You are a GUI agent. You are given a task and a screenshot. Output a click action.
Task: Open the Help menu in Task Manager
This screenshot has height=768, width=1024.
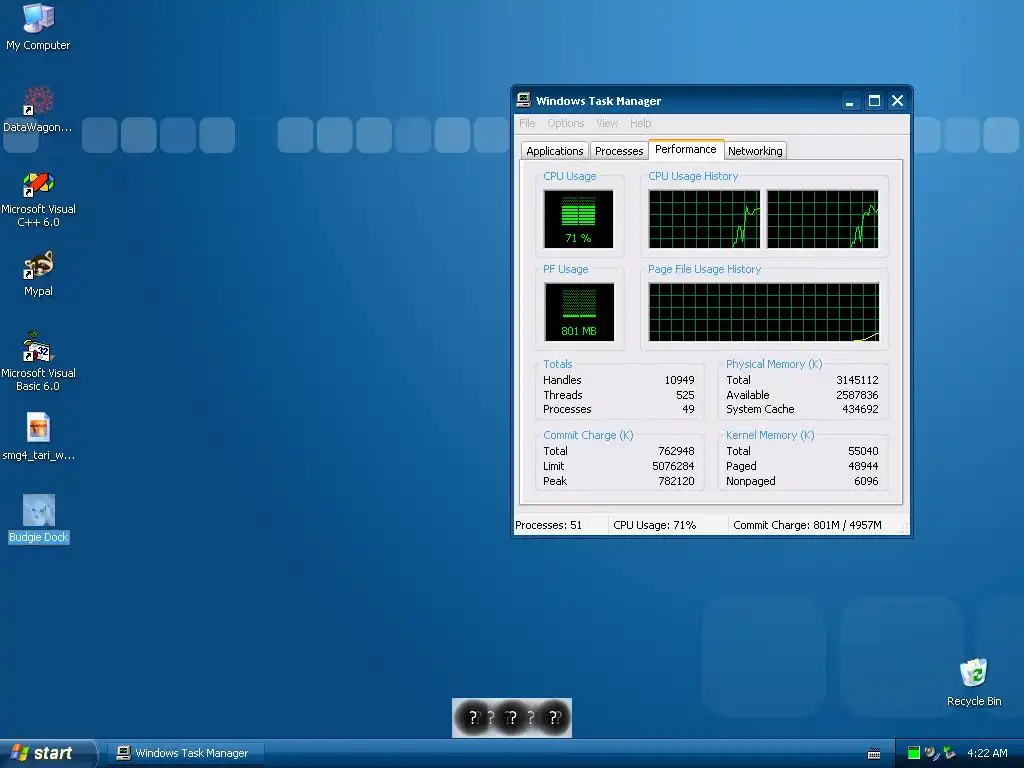tap(640, 123)
